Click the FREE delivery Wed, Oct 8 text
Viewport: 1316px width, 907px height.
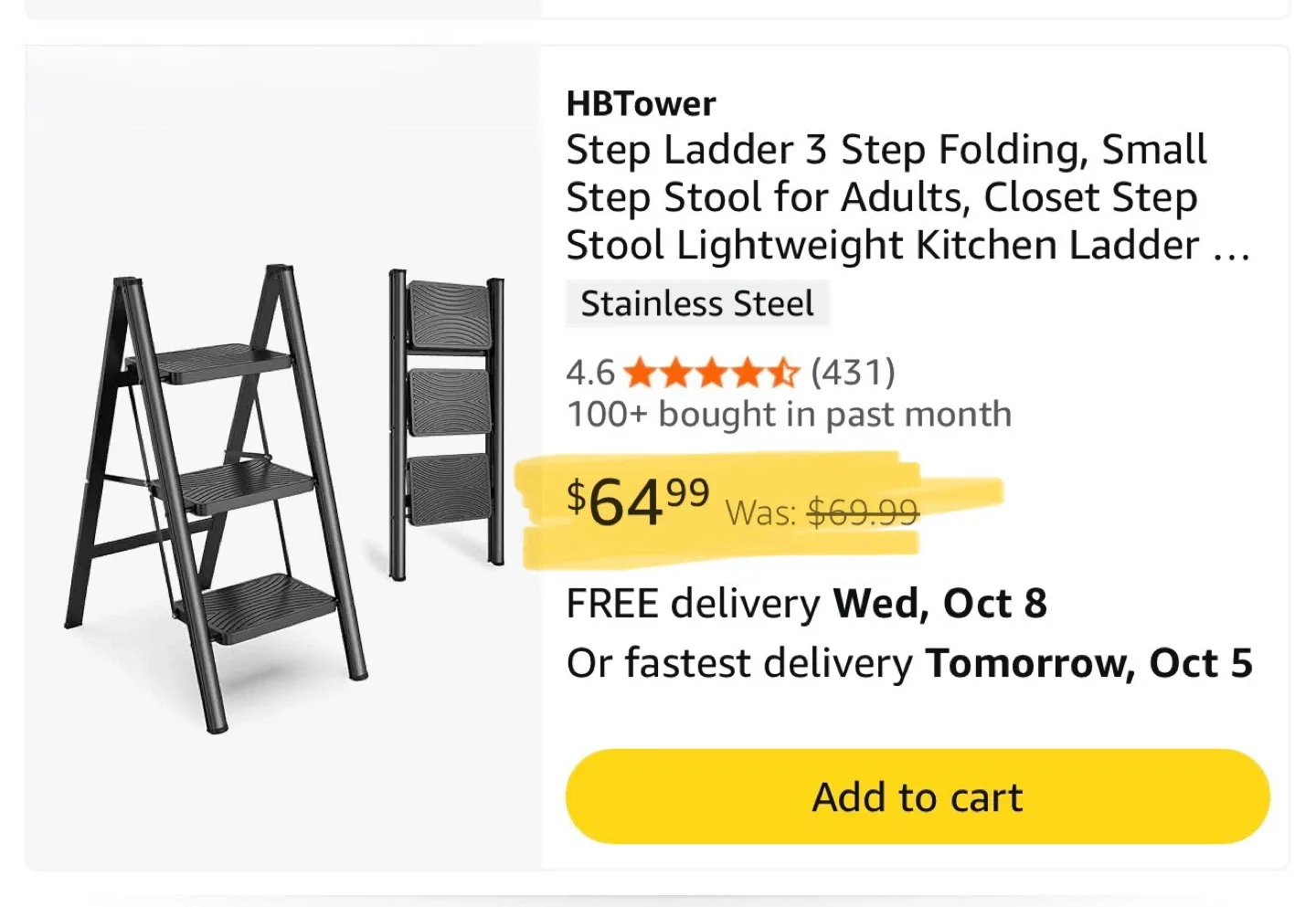coord(806,602)
